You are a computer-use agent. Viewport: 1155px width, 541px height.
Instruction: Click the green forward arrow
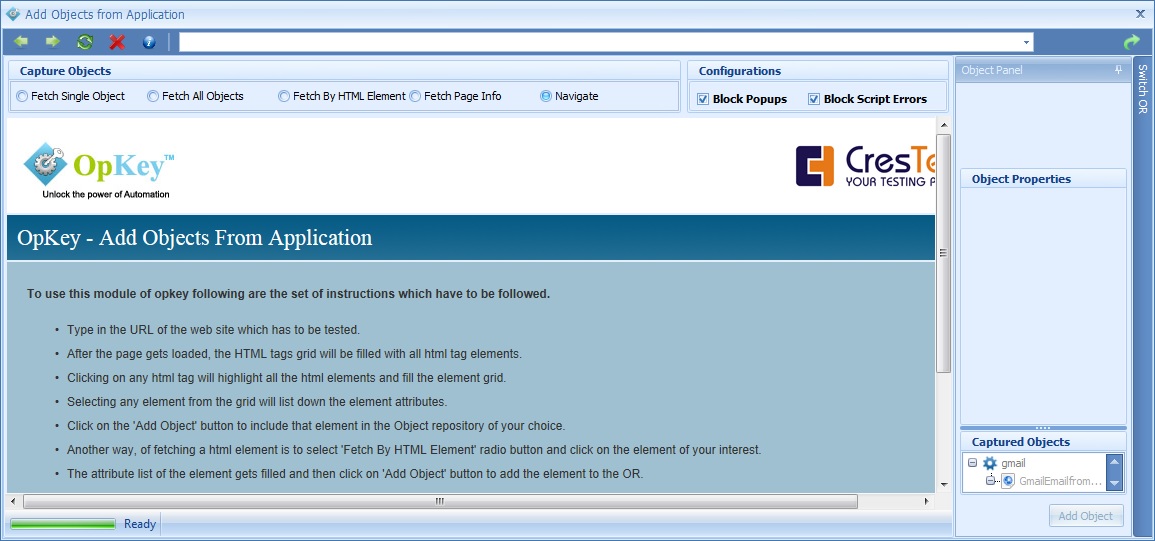click(52, 42)
